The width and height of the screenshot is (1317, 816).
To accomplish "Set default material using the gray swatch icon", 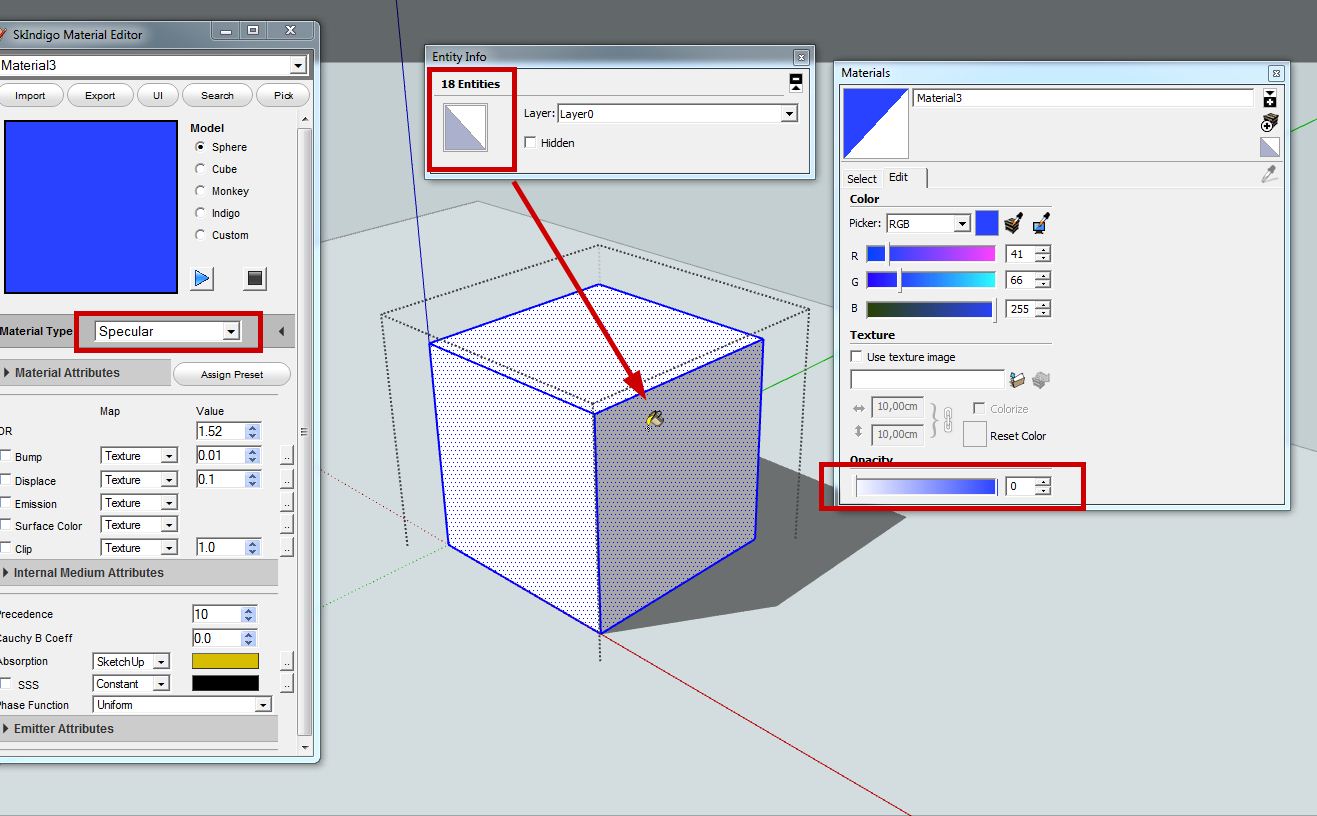I will [x=1269, y=147].
